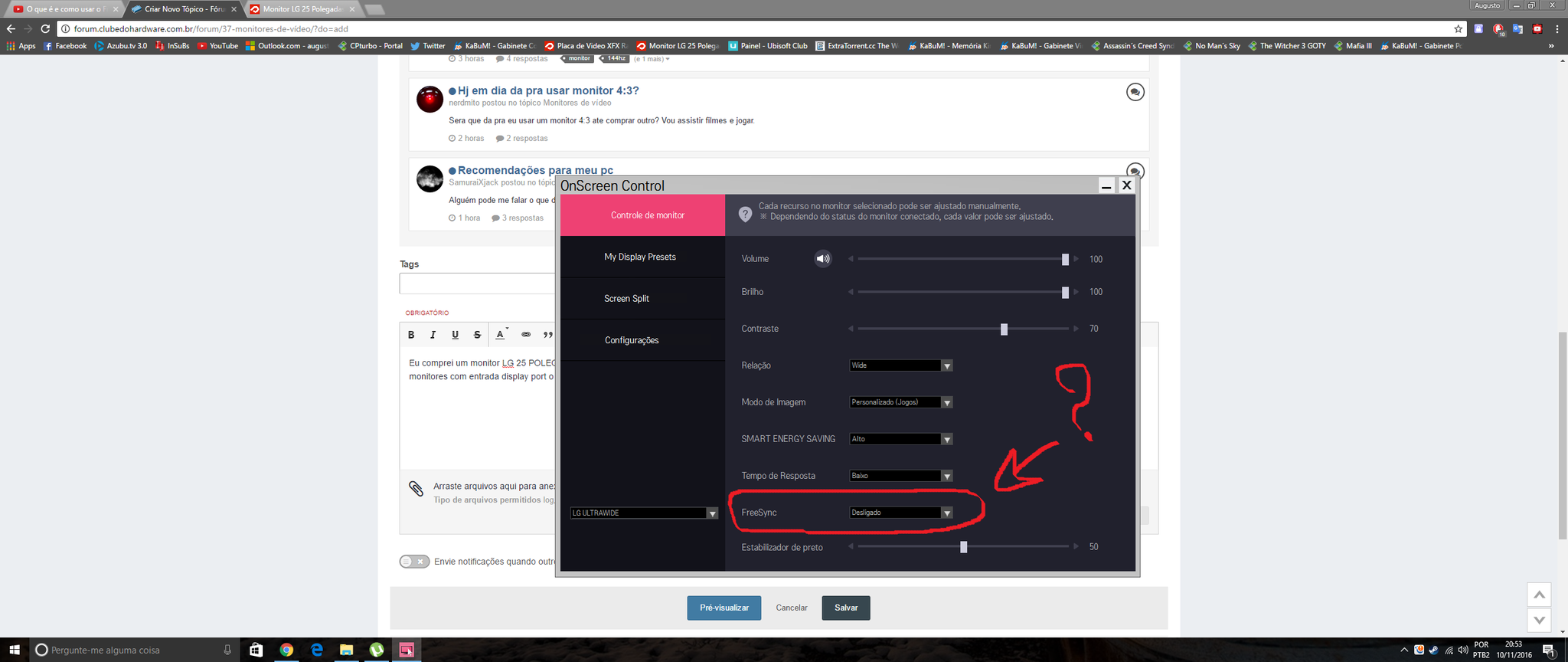Open the topic 'Recomendações para meu pc'
Viewport: 1568px width, 662px height.
point(535,170)
